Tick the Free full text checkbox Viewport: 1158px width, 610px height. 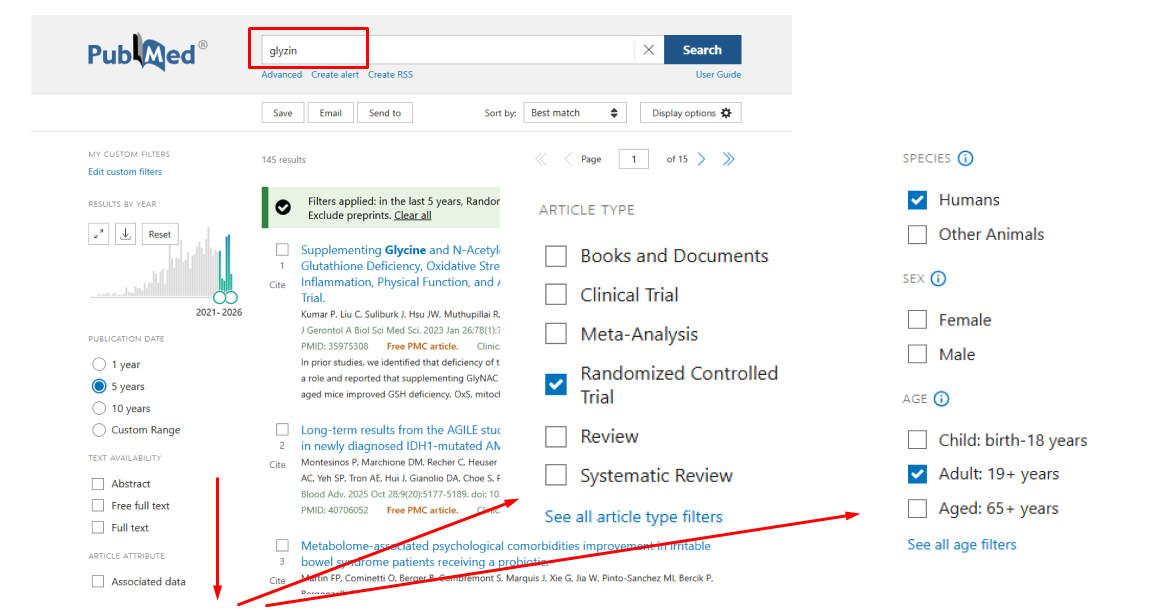tap(97, 506)
